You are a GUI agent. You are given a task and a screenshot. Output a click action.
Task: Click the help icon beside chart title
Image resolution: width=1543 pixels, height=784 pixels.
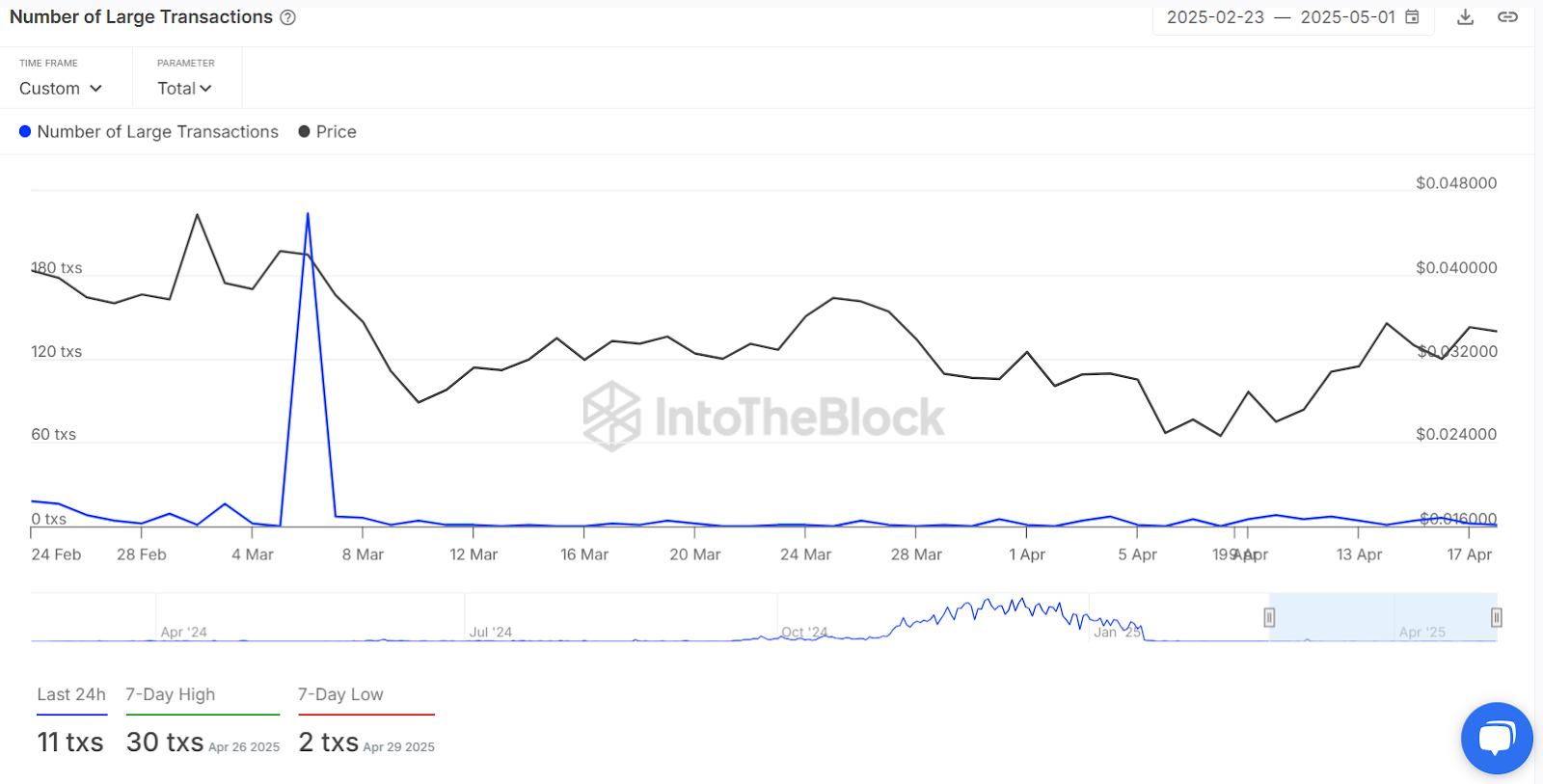click(287, 17)
